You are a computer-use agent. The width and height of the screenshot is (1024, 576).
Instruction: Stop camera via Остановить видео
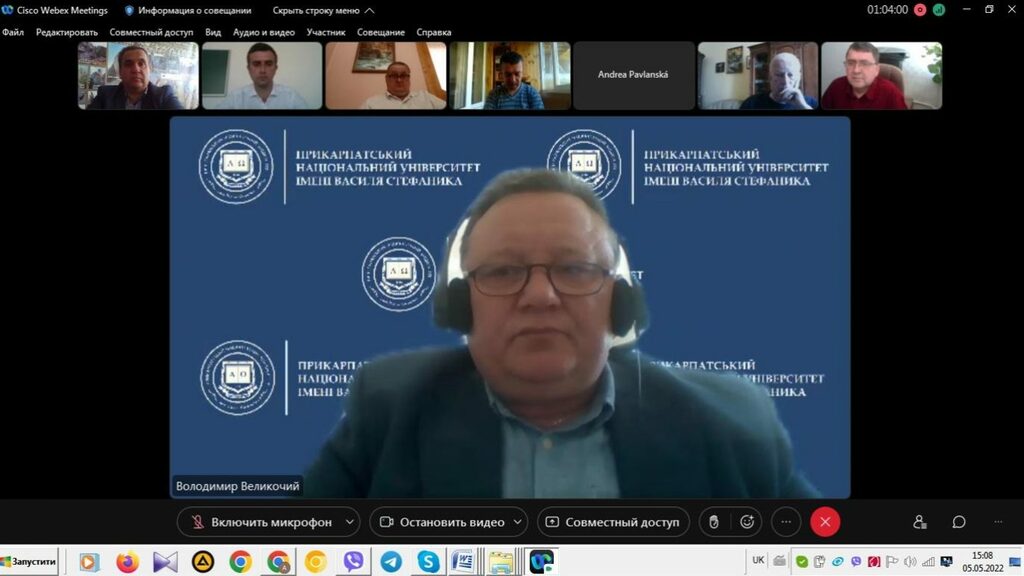coord(440,522)
